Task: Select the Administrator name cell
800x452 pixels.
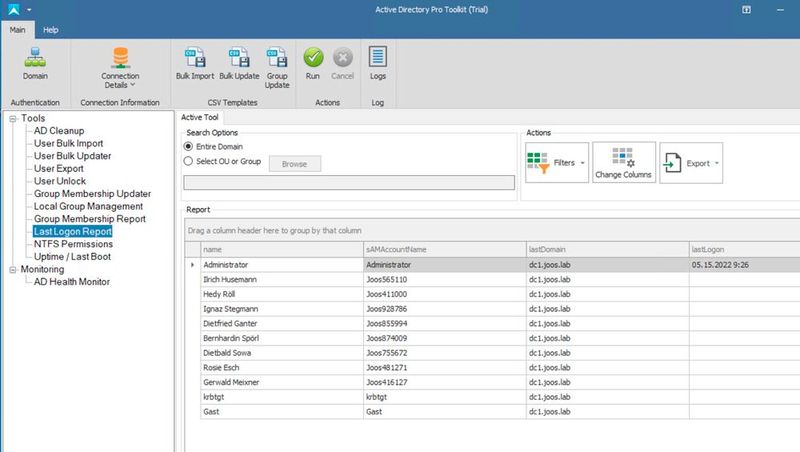Action: pos(282,265)
